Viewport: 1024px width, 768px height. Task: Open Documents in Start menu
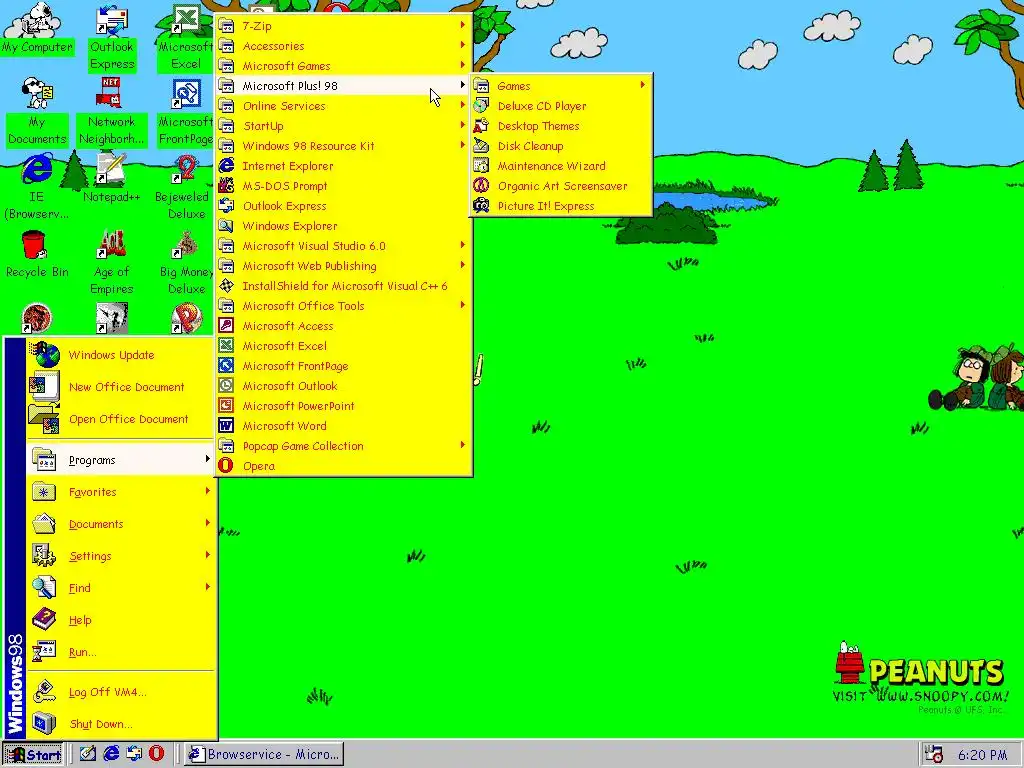[x=120, y=524]
